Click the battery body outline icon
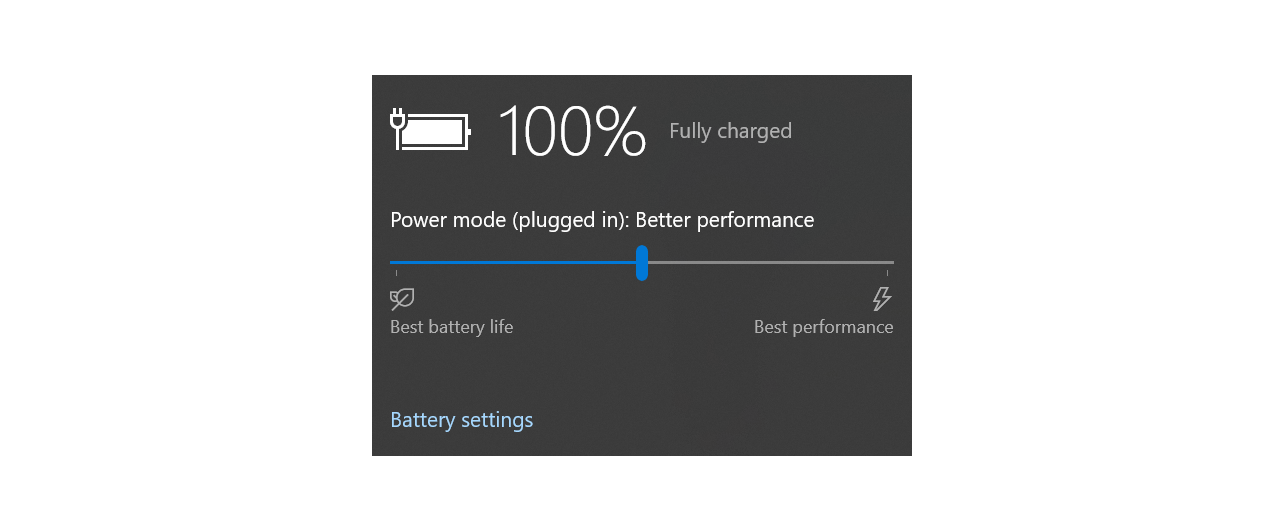The image size is (1284, 530). pos(436,131)
